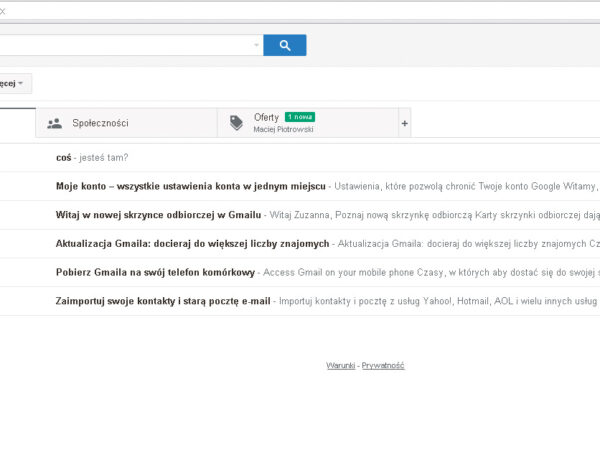Add a new inbox tab with plus

404,124
